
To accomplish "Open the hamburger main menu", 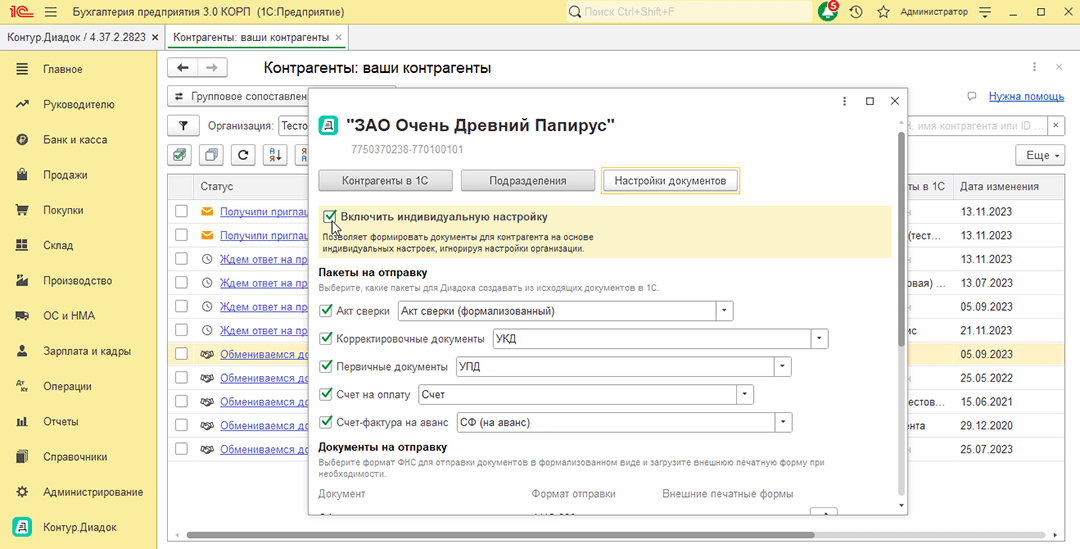I will (x=50, y=12).
